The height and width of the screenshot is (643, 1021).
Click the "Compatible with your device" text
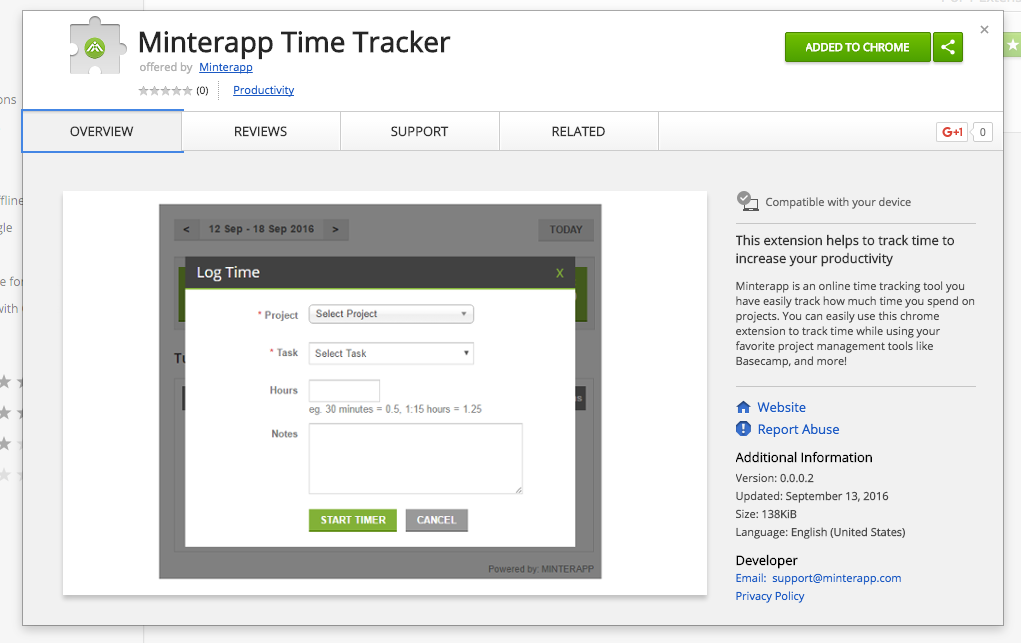point(838,202)
